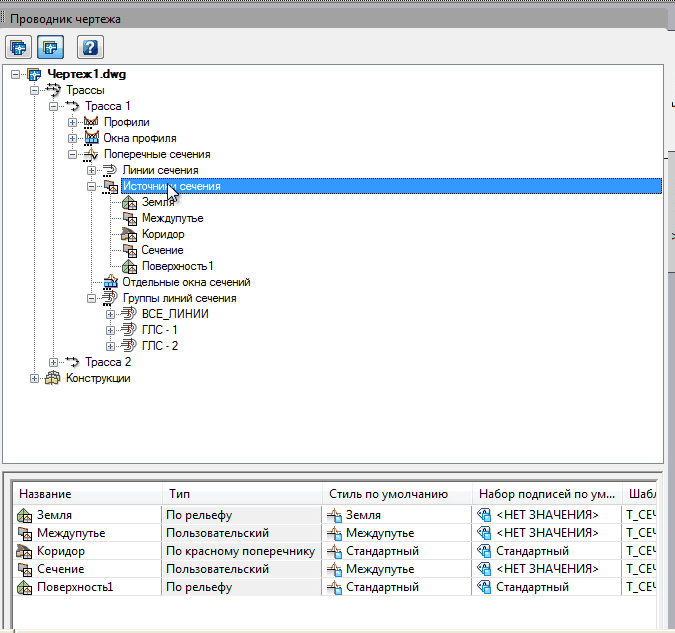Click the Отдельные окна сечений icon

pyautogui.click(x=111, y=282)
